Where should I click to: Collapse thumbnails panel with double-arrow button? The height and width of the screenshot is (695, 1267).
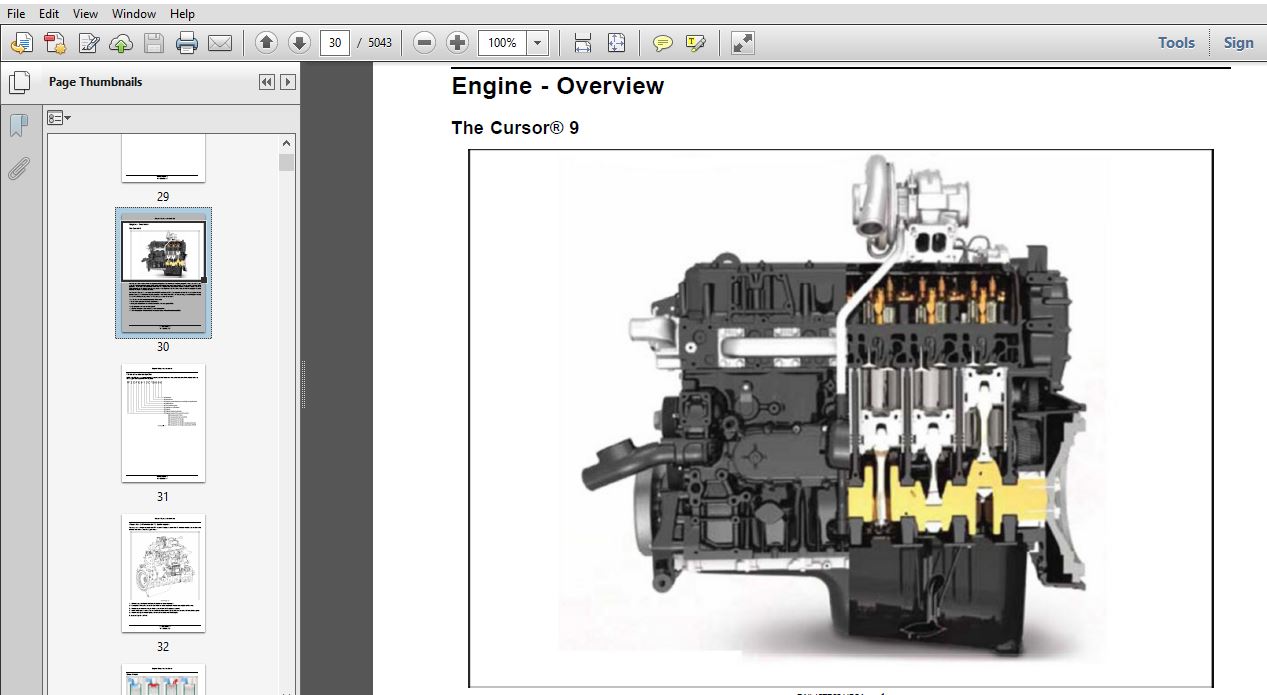[x=267, y=82]
